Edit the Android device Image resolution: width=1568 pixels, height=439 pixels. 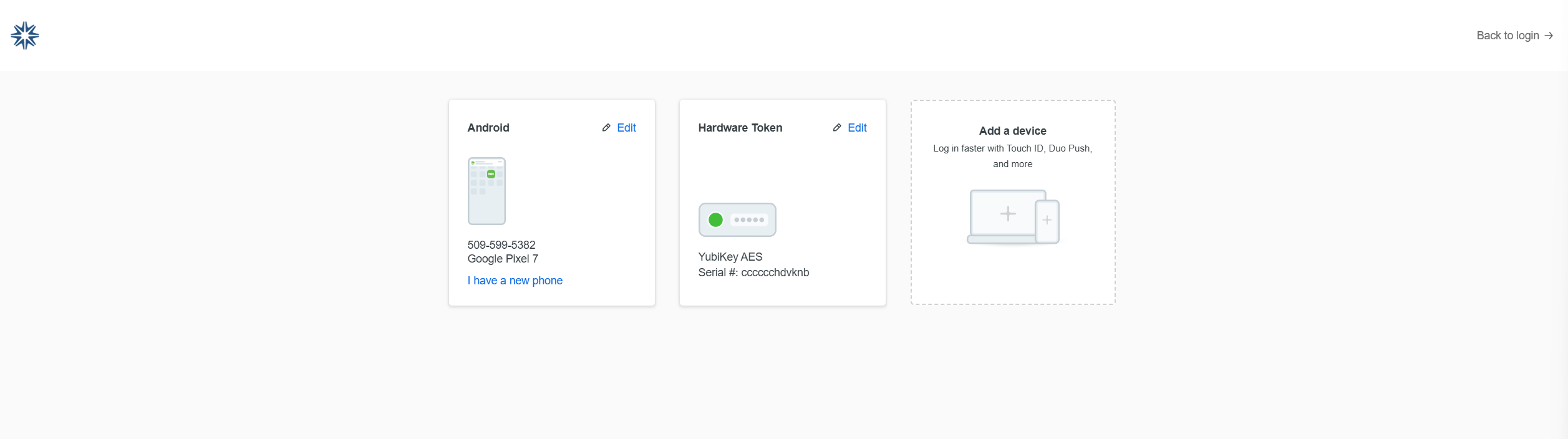pyautogui.click(x=626, y=128)
